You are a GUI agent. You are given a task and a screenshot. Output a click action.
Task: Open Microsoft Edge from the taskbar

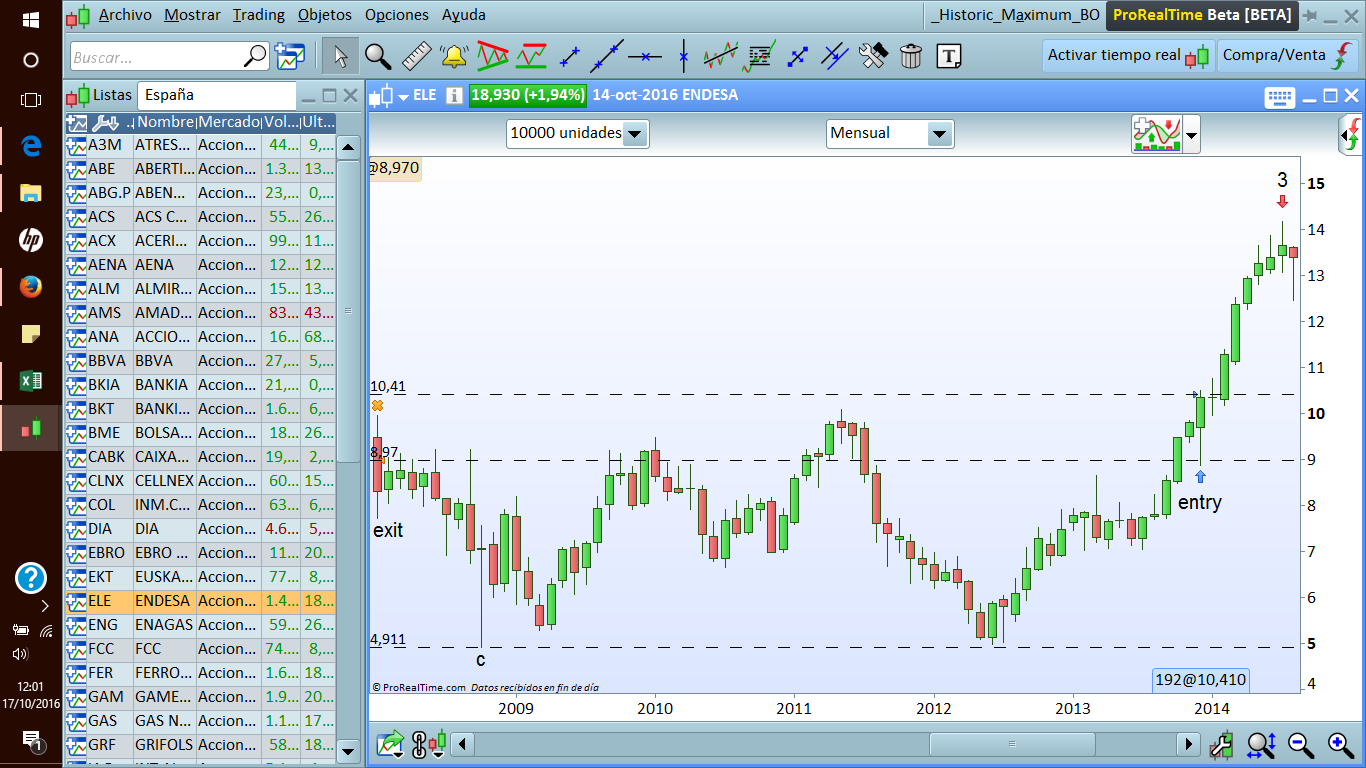pyautogui.click(x=31, y=146)
